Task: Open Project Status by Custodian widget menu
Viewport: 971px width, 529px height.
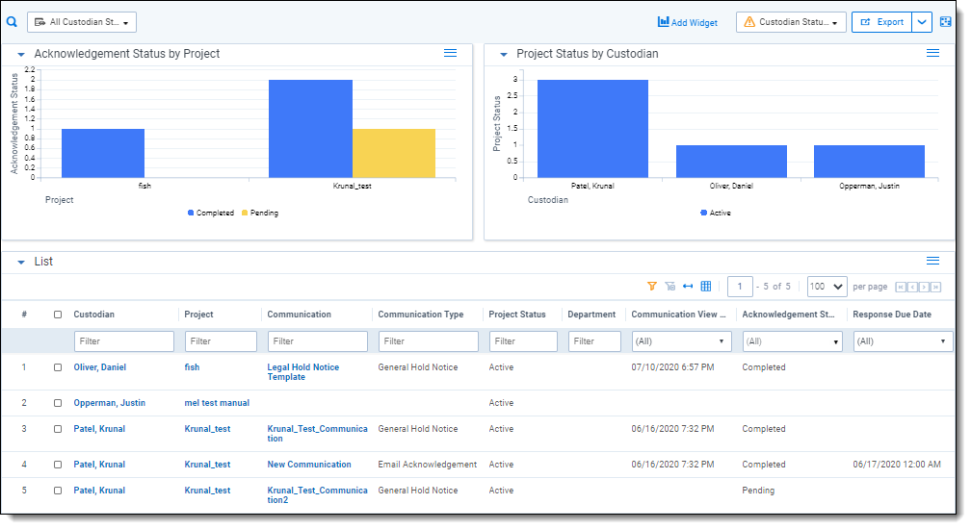Action: 932,53
